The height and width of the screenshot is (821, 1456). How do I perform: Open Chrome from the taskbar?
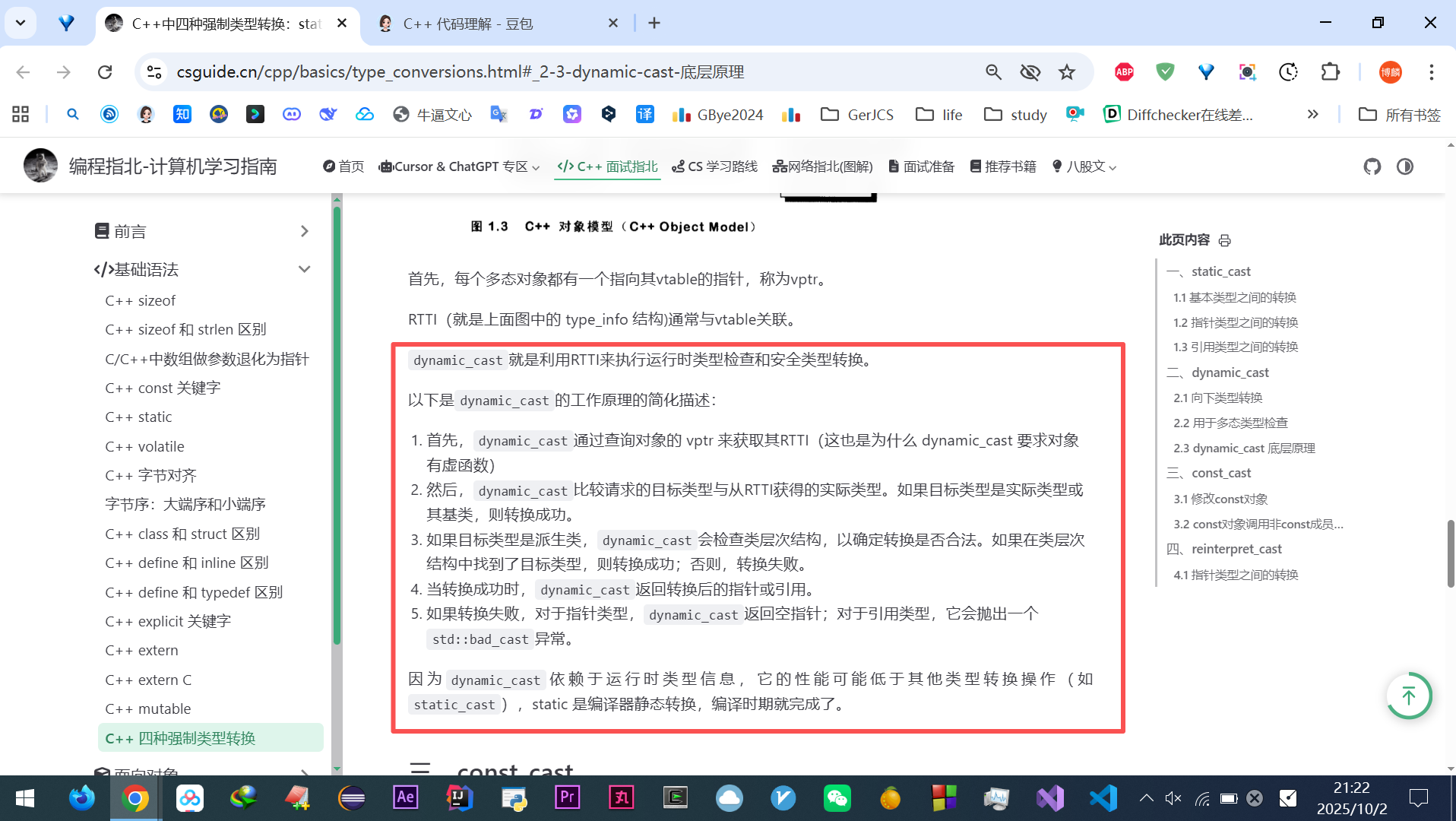coord(135,798)
